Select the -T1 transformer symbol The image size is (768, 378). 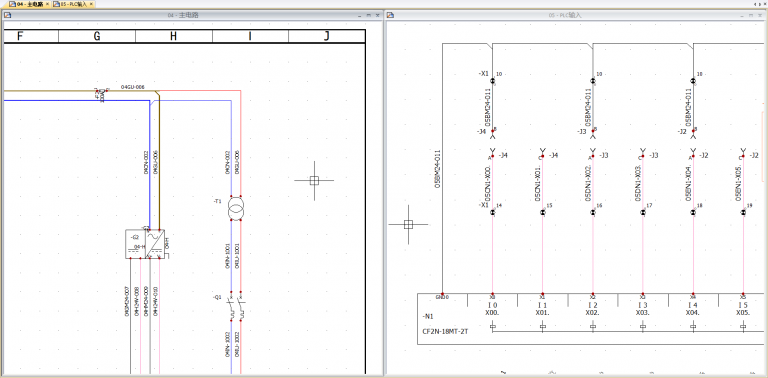[236, 209]
